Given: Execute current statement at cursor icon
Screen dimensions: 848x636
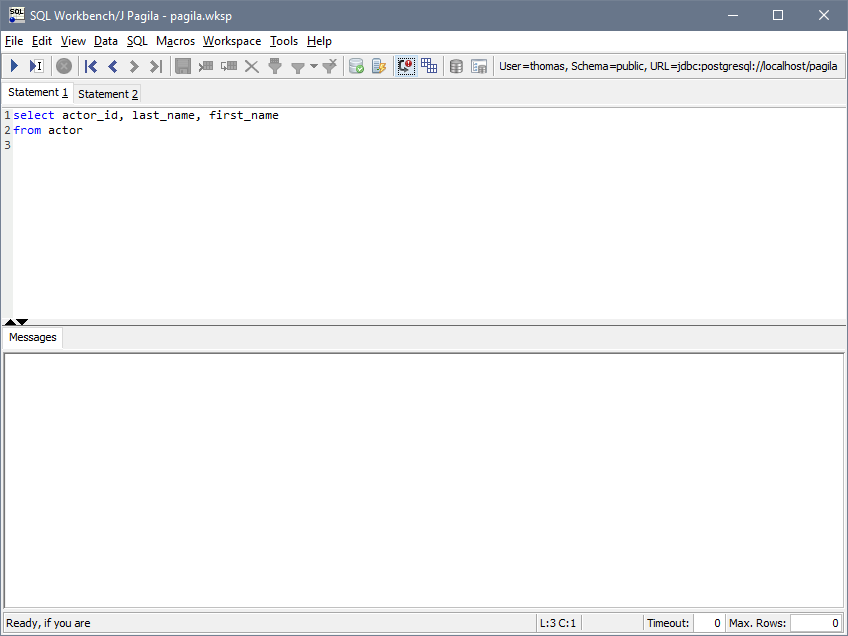Looking at the screenshot, I should click(x=36, y=66).
